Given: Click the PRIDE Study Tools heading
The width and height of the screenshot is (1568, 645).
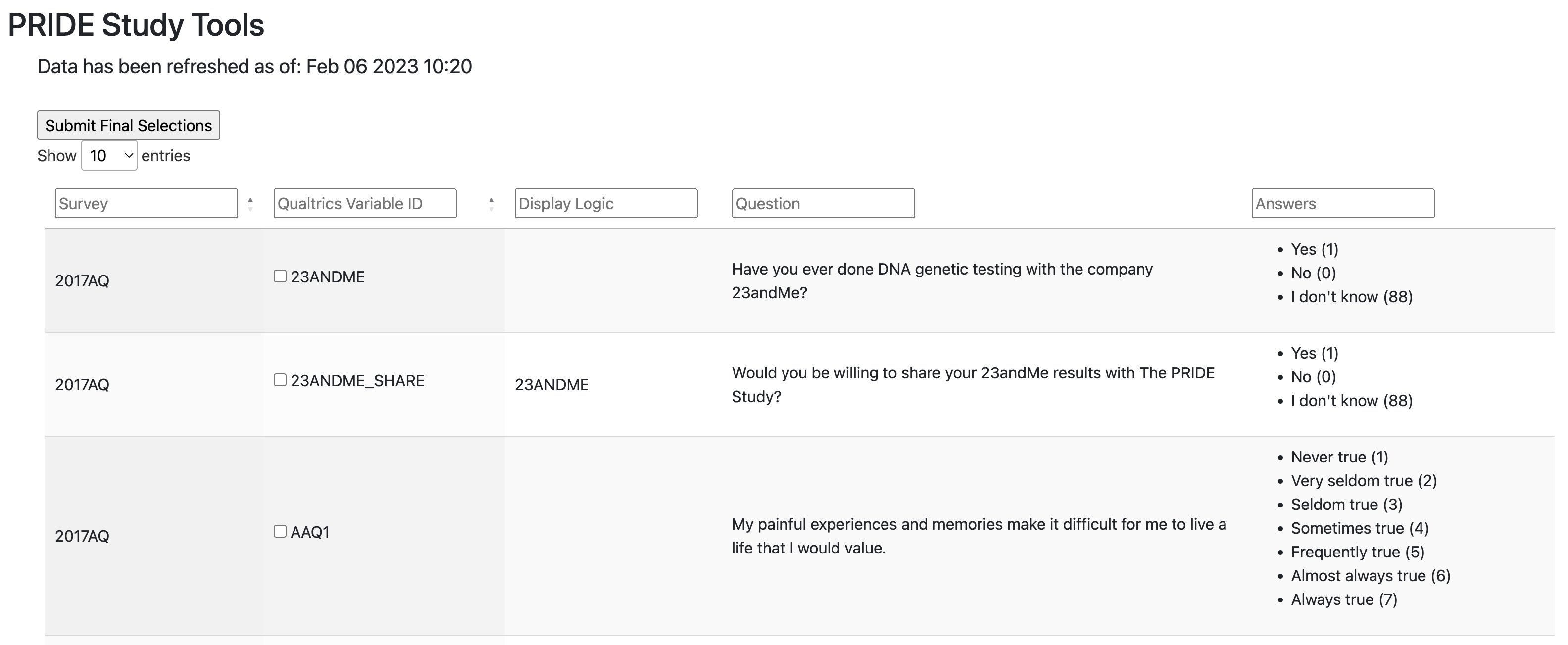Looking at the screenshot, I should pyautogui.click(x=136, y=25).
